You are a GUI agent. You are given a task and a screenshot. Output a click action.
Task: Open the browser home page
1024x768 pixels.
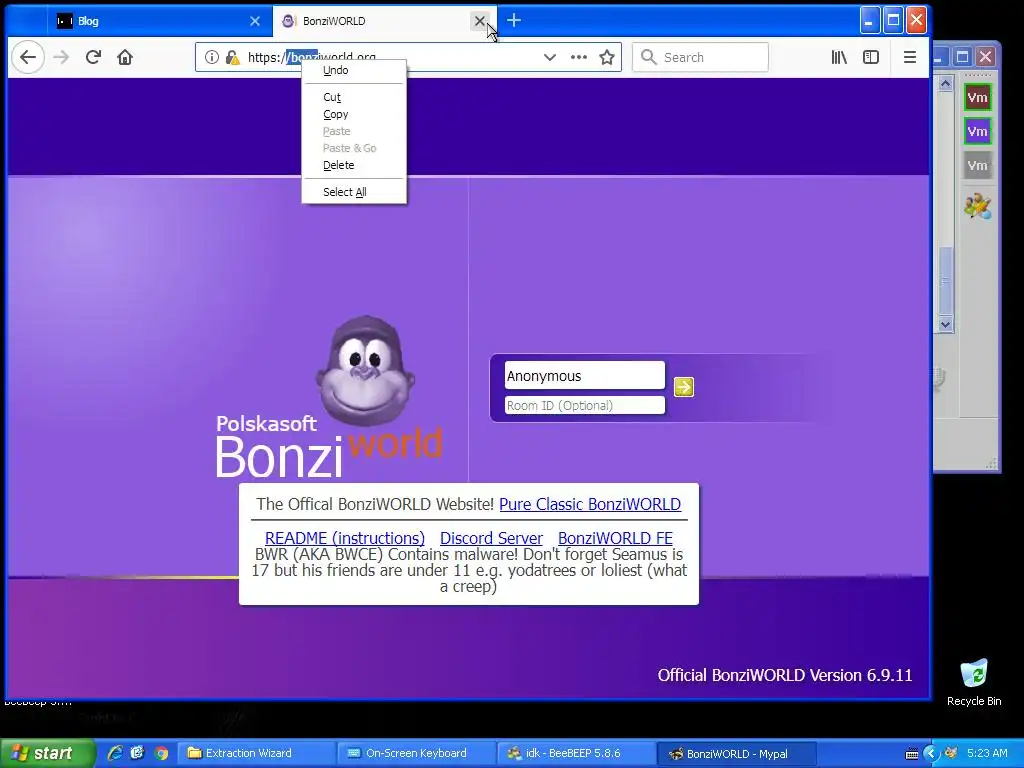tap(125, 57)
